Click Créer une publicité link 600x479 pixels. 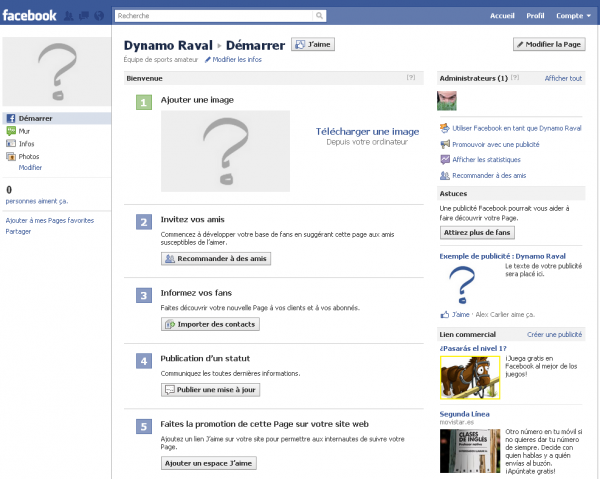(x=554, y=335)
